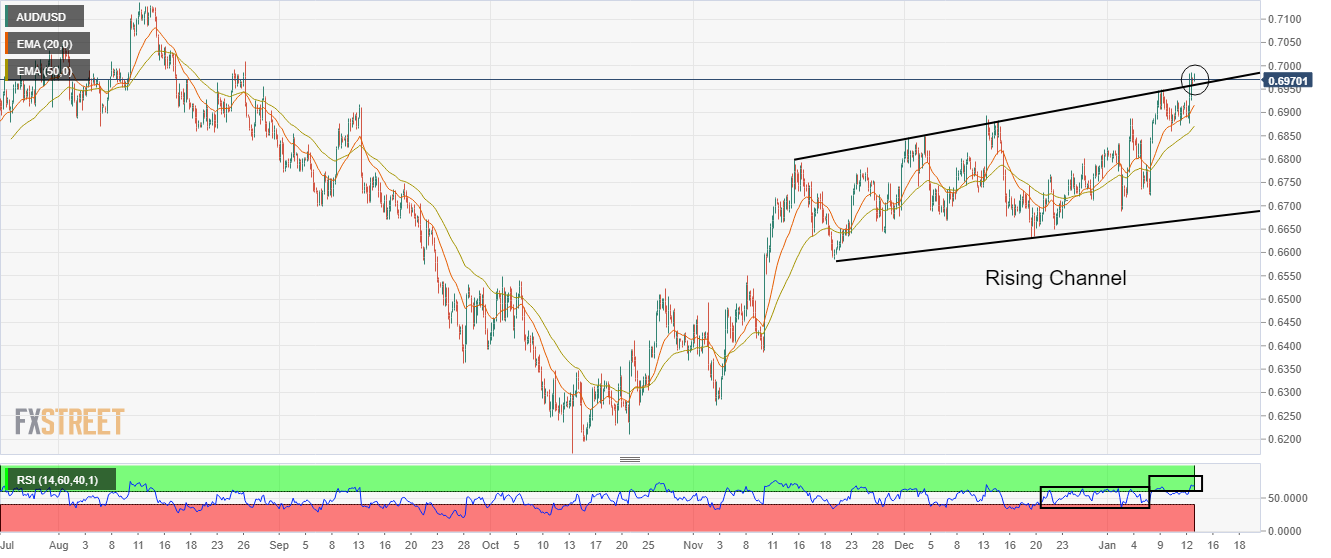Image resolution: width=1331 pixels, height=558 pixels.
Task: Click the FXStreet watermark logo
Action: click(x=69, y=422)
